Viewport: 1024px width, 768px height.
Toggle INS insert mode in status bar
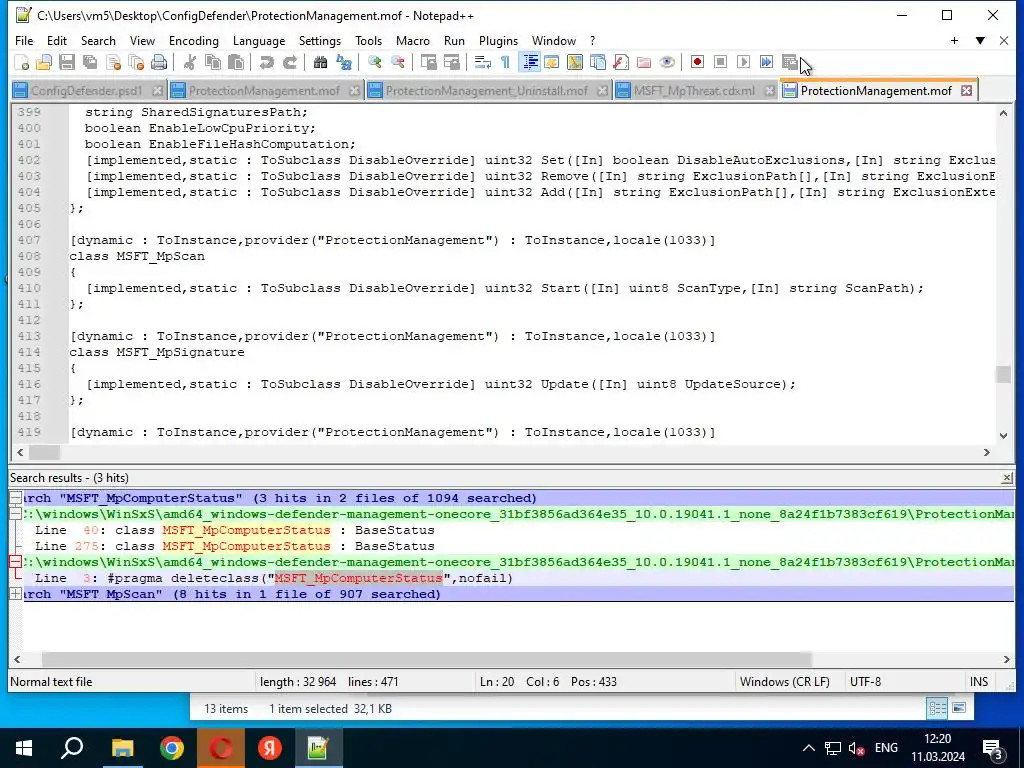tap(978, 682)
